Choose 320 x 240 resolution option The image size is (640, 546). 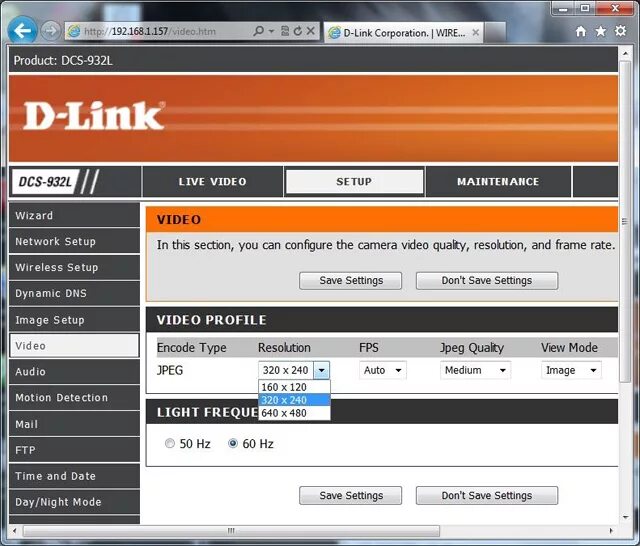[x=294, y=400]
